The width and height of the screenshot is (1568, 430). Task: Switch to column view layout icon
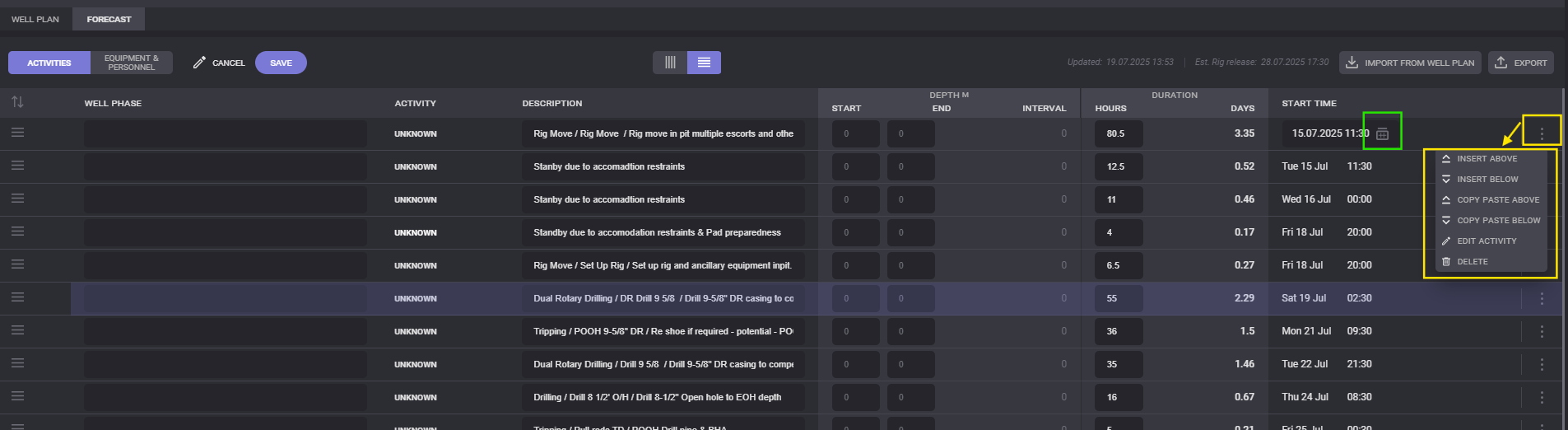pos(670,63)
